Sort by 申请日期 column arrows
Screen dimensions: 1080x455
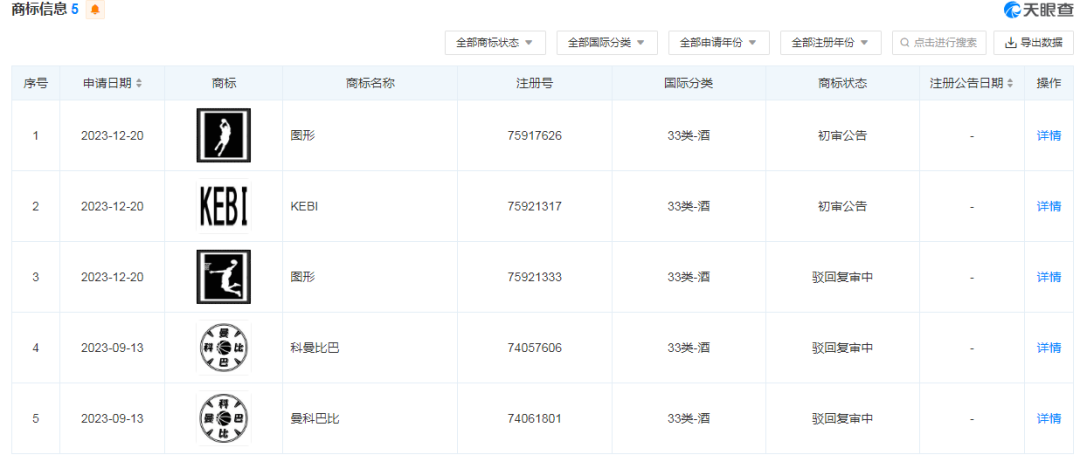138,83
